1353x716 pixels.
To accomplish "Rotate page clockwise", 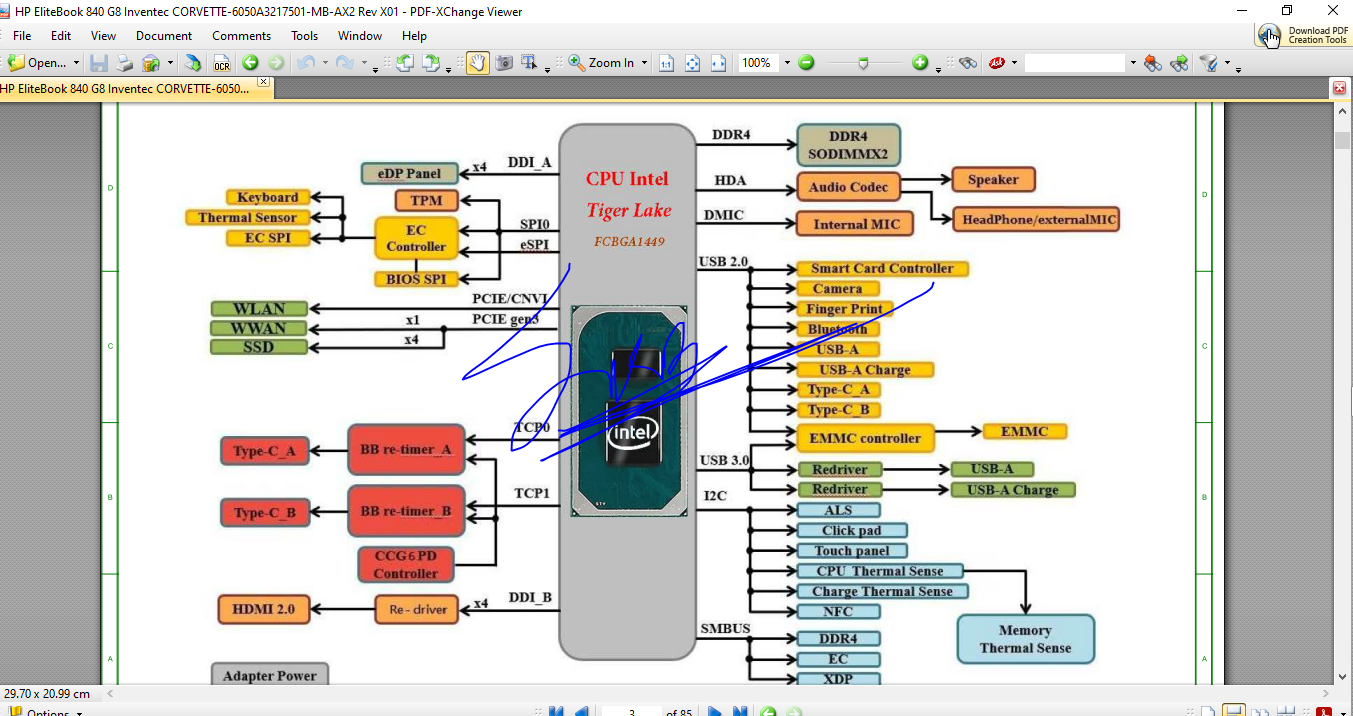I will [430, 62].
